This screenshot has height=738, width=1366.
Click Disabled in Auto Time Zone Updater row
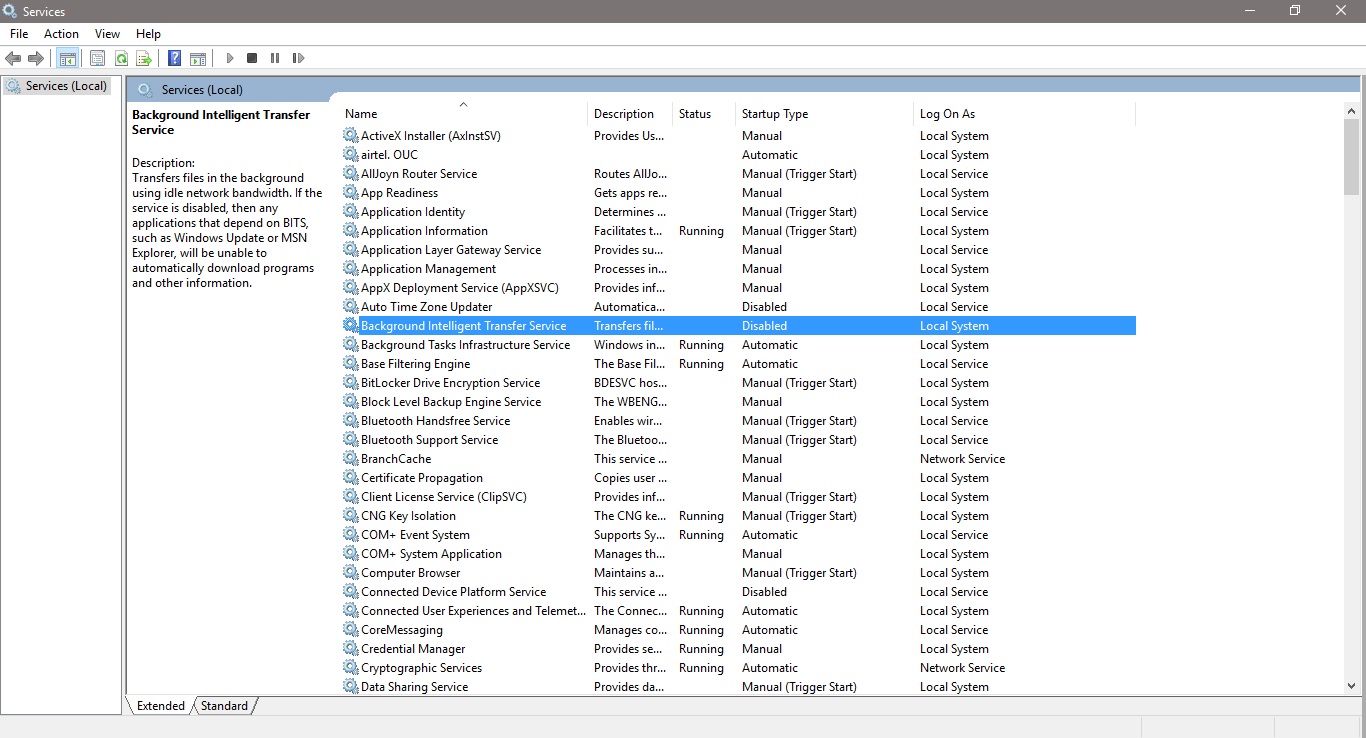[x=764, y=307]
